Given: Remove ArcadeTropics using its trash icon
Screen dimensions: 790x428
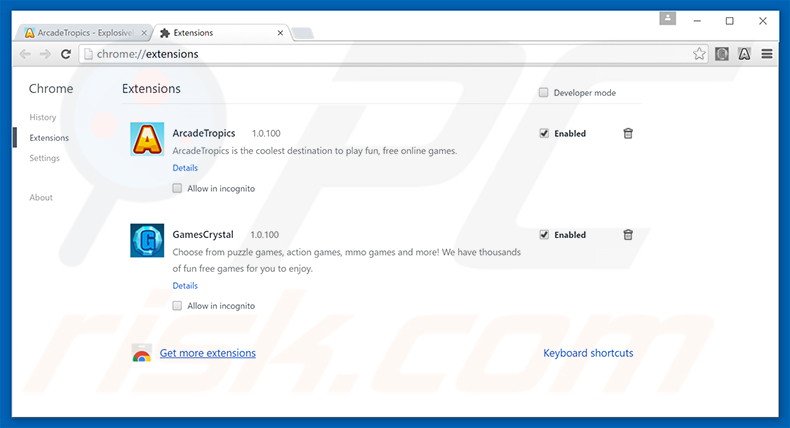Looking at the screenshot, I should pos(628,134).
